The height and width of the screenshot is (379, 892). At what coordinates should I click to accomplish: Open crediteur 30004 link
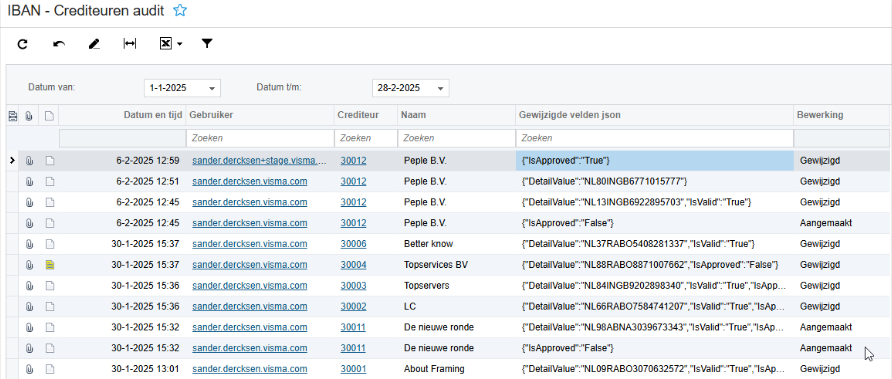(x=353, y=265)
